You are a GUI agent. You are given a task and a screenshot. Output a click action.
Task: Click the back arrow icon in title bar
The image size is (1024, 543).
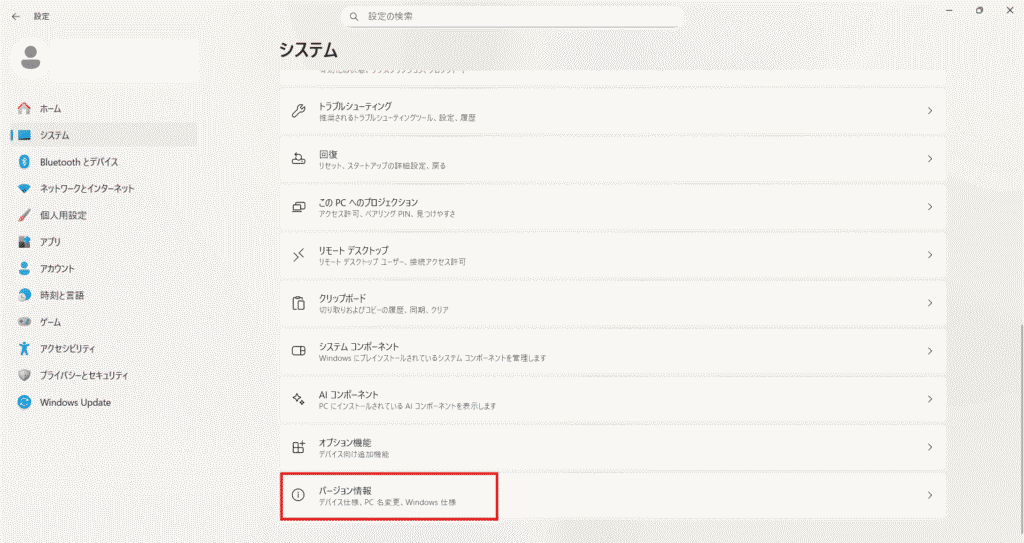[x=16, y=16]
